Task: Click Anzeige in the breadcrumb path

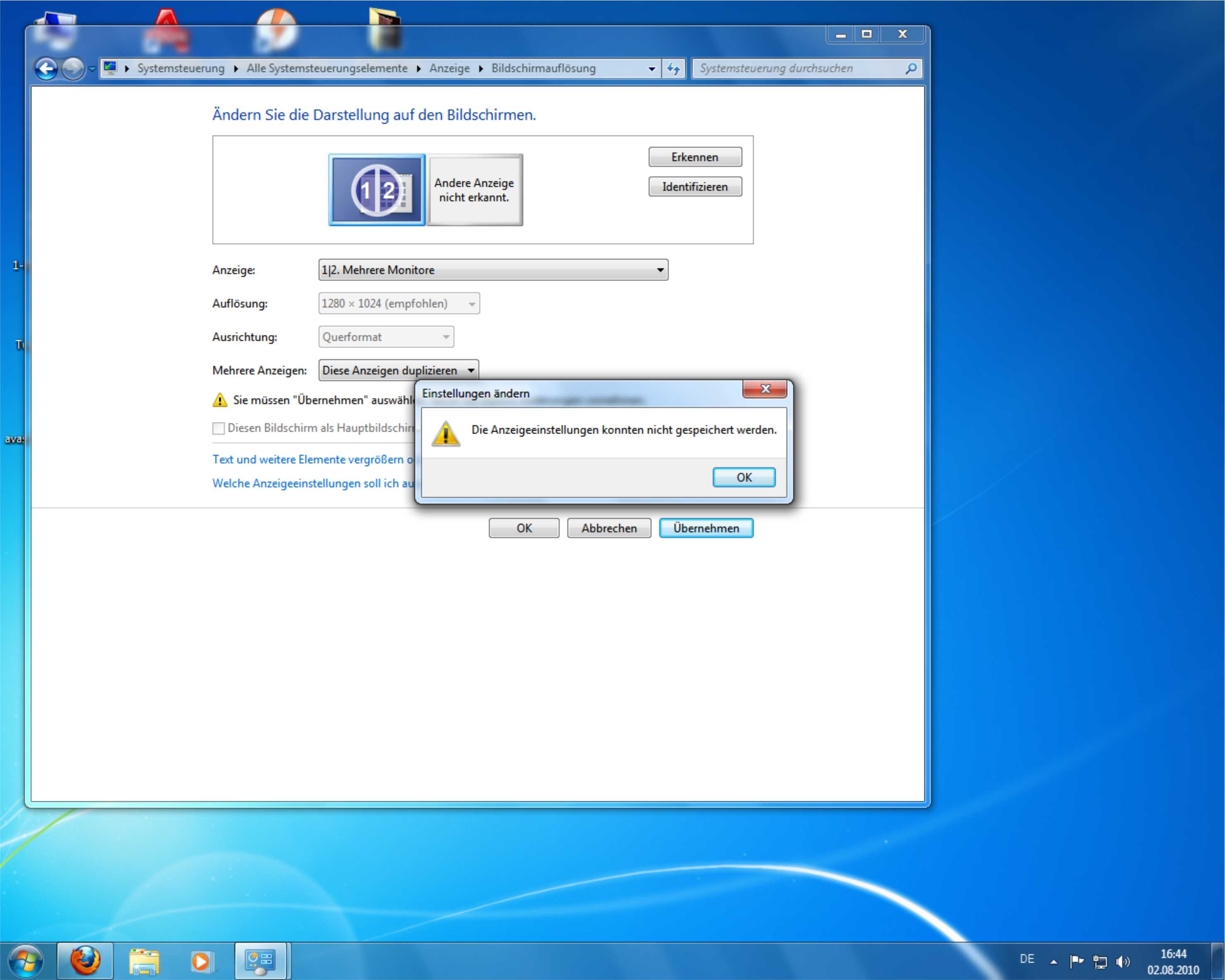Action: pos(449,68)
